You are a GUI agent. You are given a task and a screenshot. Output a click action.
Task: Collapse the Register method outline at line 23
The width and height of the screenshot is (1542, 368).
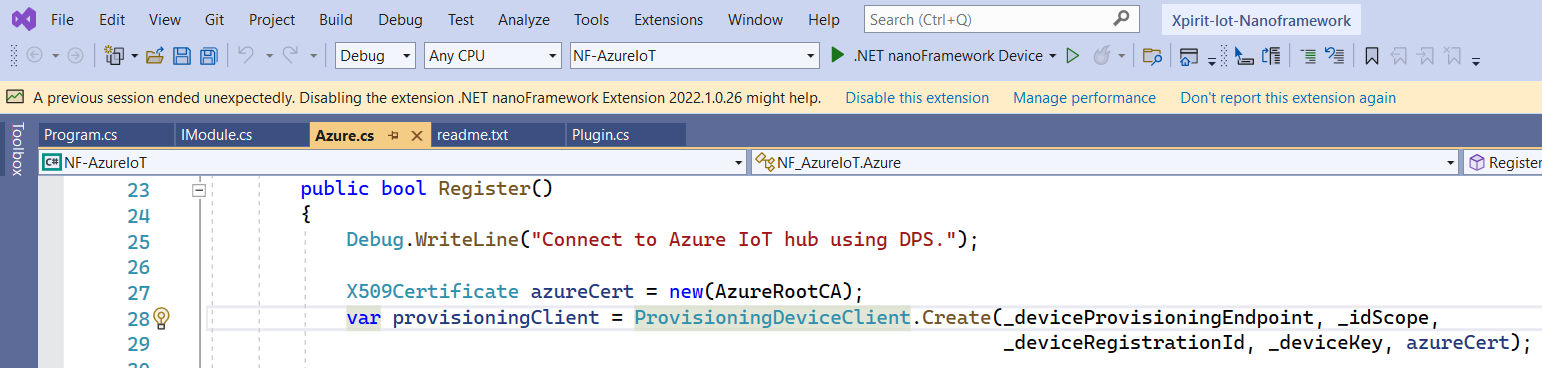[x=199, y=189]
